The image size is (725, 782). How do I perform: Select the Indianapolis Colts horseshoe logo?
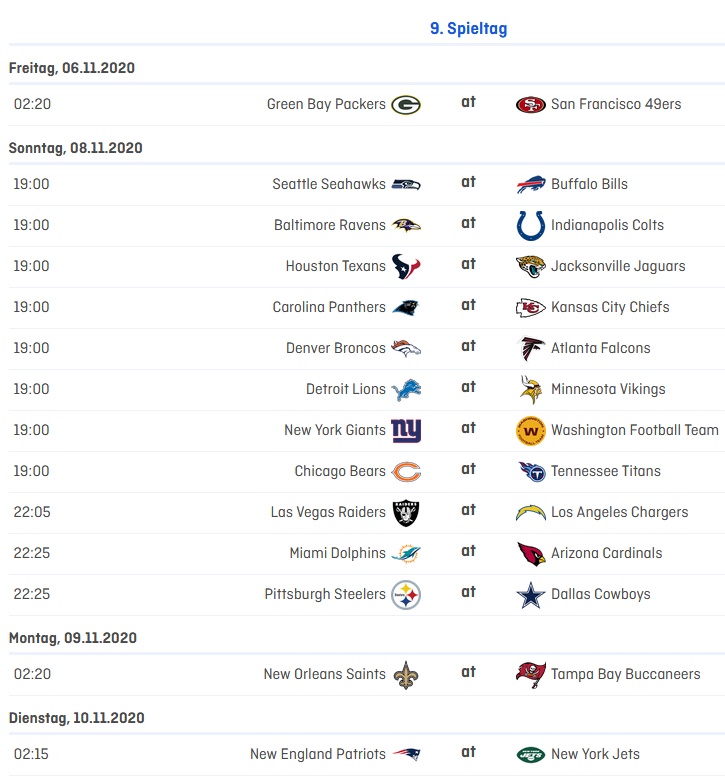531,225
